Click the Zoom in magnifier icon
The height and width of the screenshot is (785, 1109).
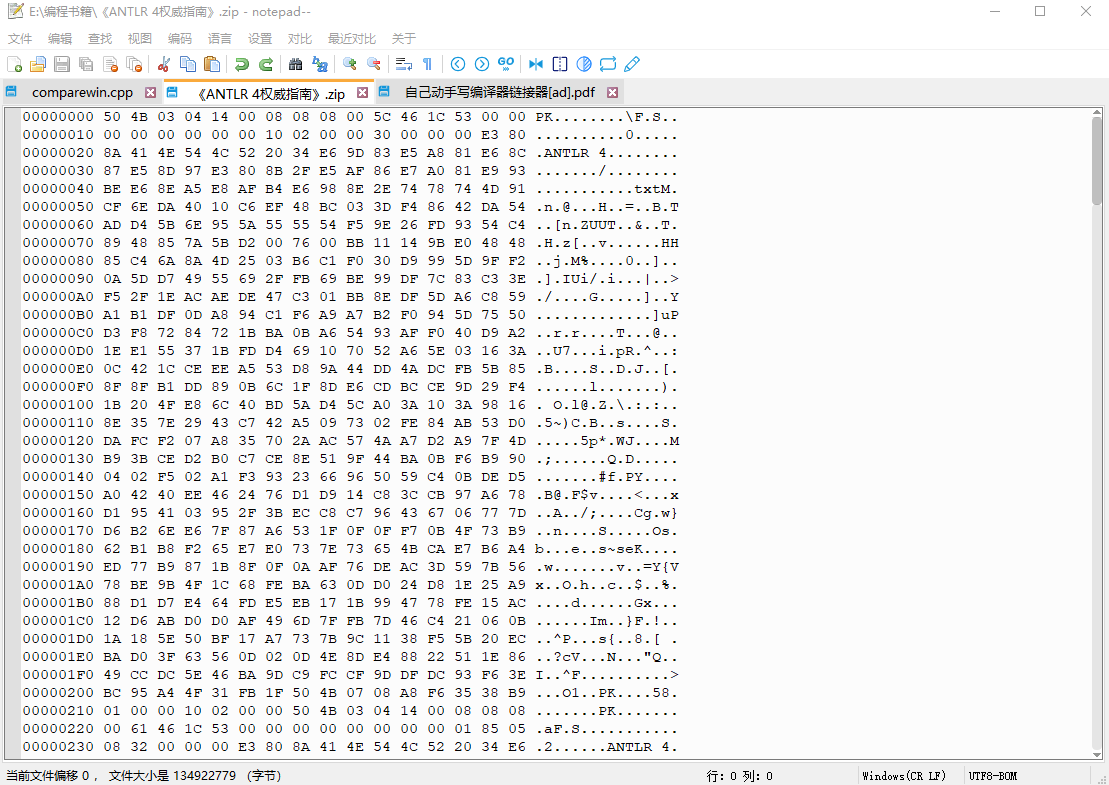tap(350, 64)
